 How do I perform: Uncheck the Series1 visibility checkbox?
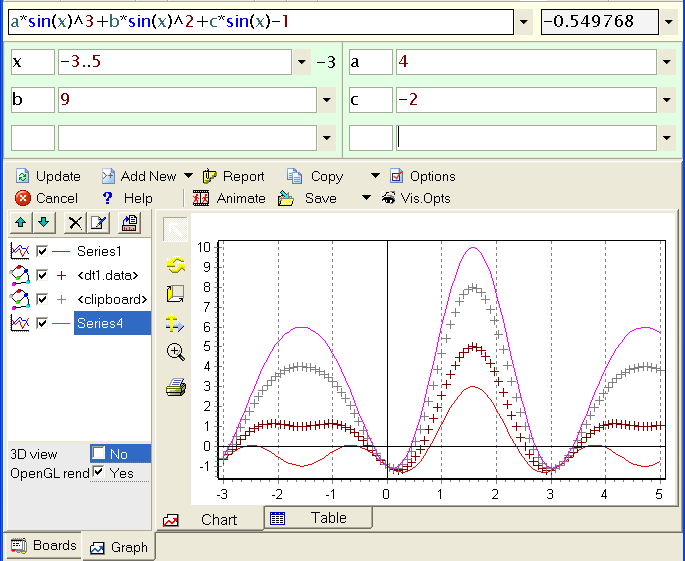pyautogui.click(x=42, y=251)
